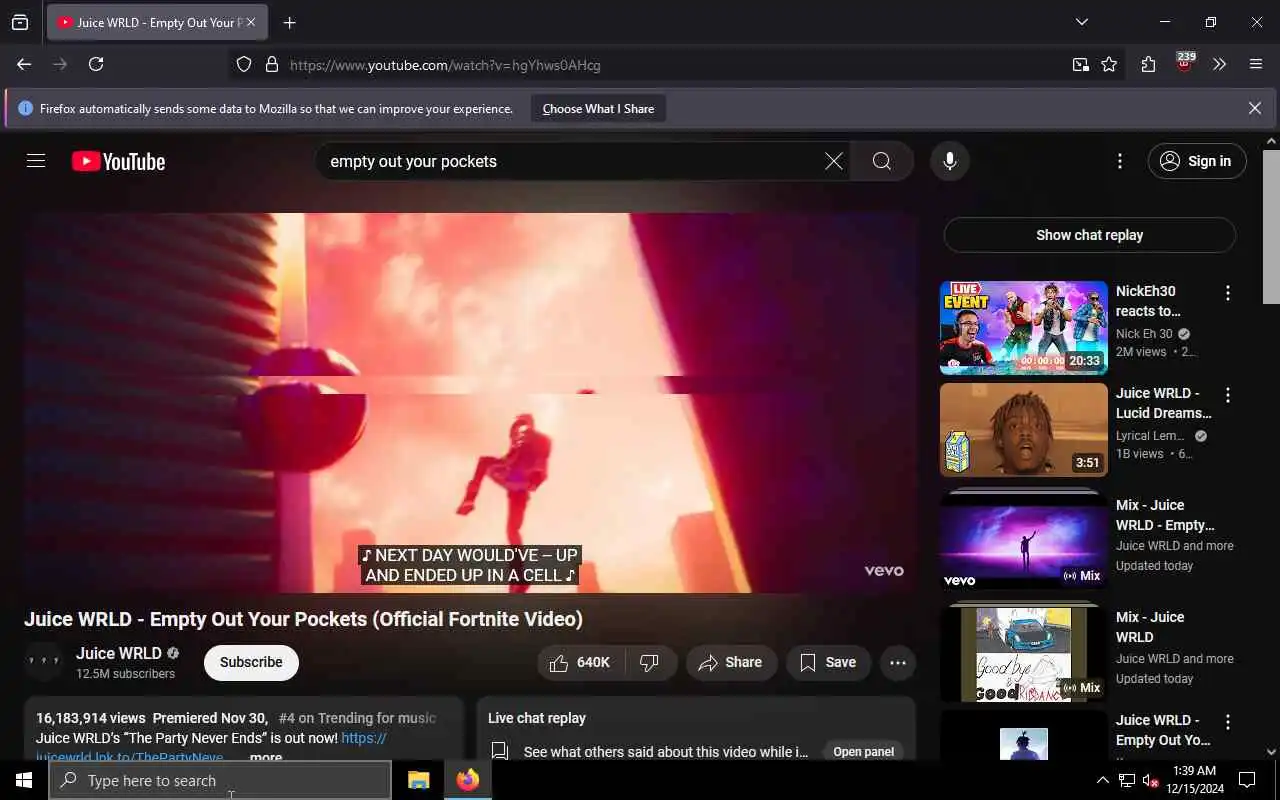Click the muted volume tray icon
This screenshot has width=1280, height=800.
coord(1151,780)
